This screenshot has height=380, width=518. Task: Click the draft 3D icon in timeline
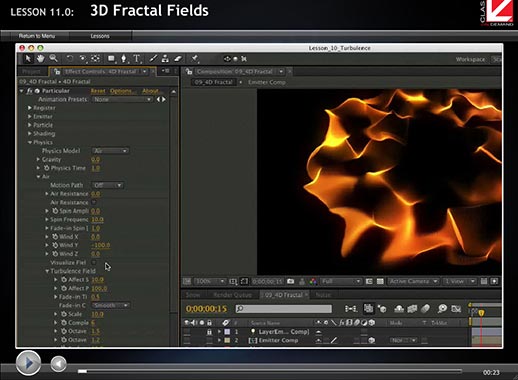pos(382,309)
